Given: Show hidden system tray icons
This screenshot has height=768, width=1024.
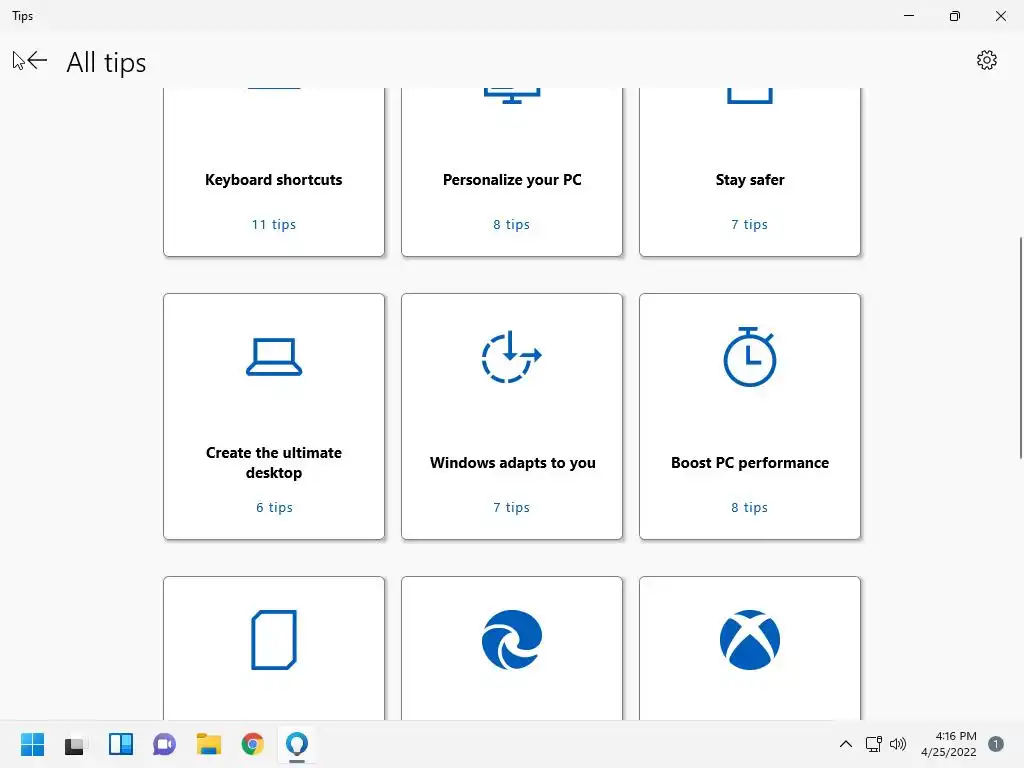Looking at the screenshot, I should click(x=846, y=744).
